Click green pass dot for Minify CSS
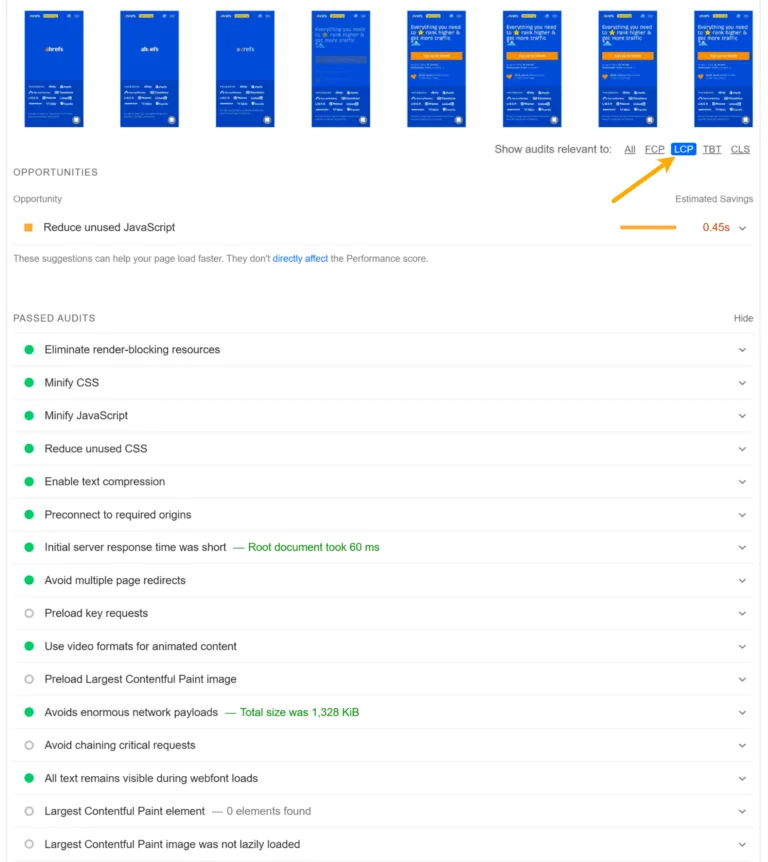Viewport: 768px width, 862px height. [29, 383]
